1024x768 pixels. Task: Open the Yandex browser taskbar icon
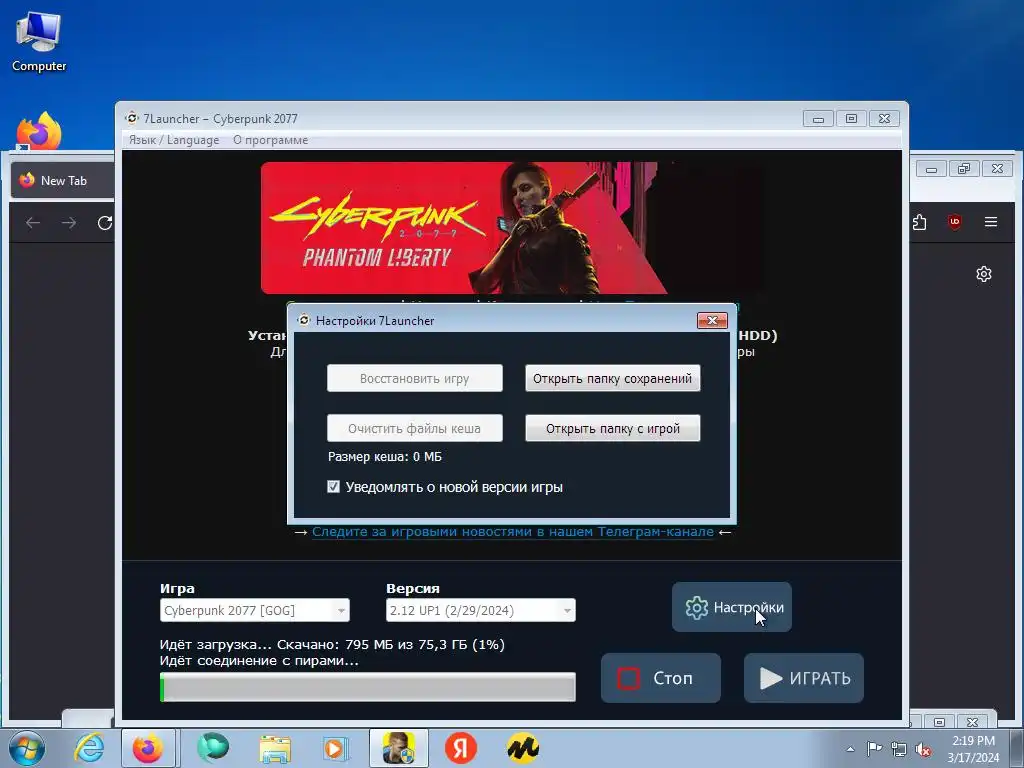(461, 748)
